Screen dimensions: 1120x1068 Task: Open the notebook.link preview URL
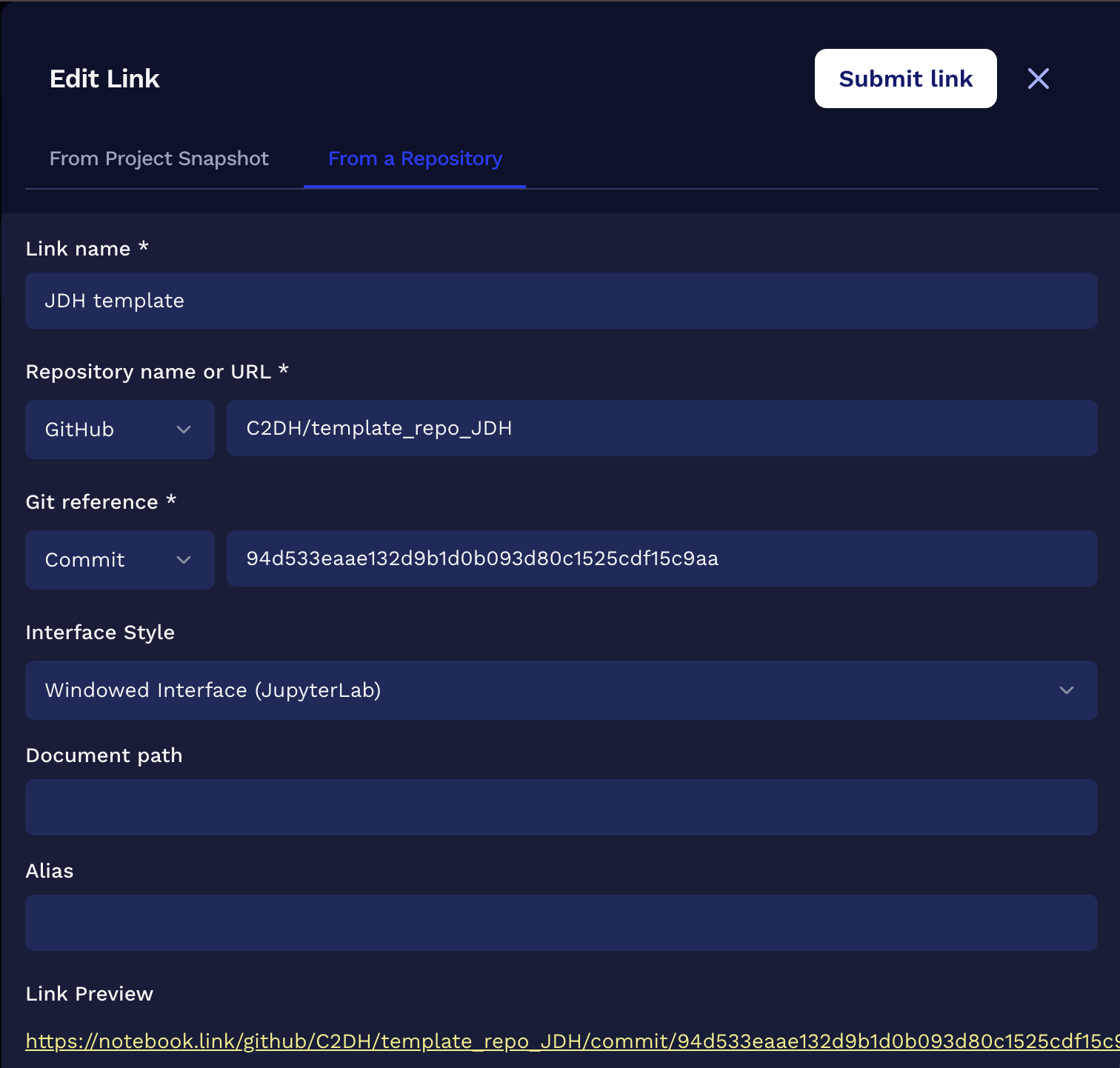(x=572, y=1041)
